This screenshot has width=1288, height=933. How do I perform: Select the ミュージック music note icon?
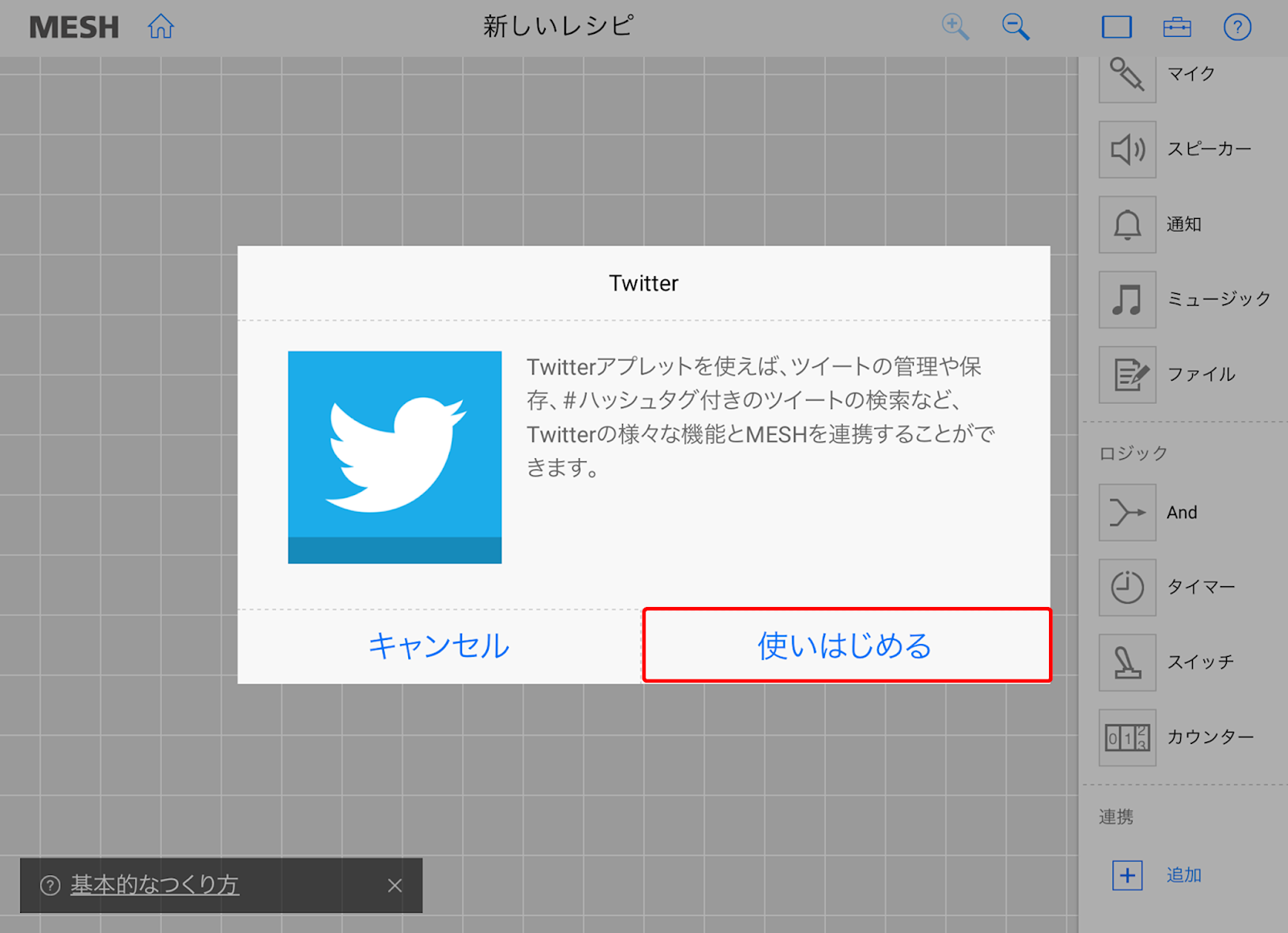tap(1127, 299)
